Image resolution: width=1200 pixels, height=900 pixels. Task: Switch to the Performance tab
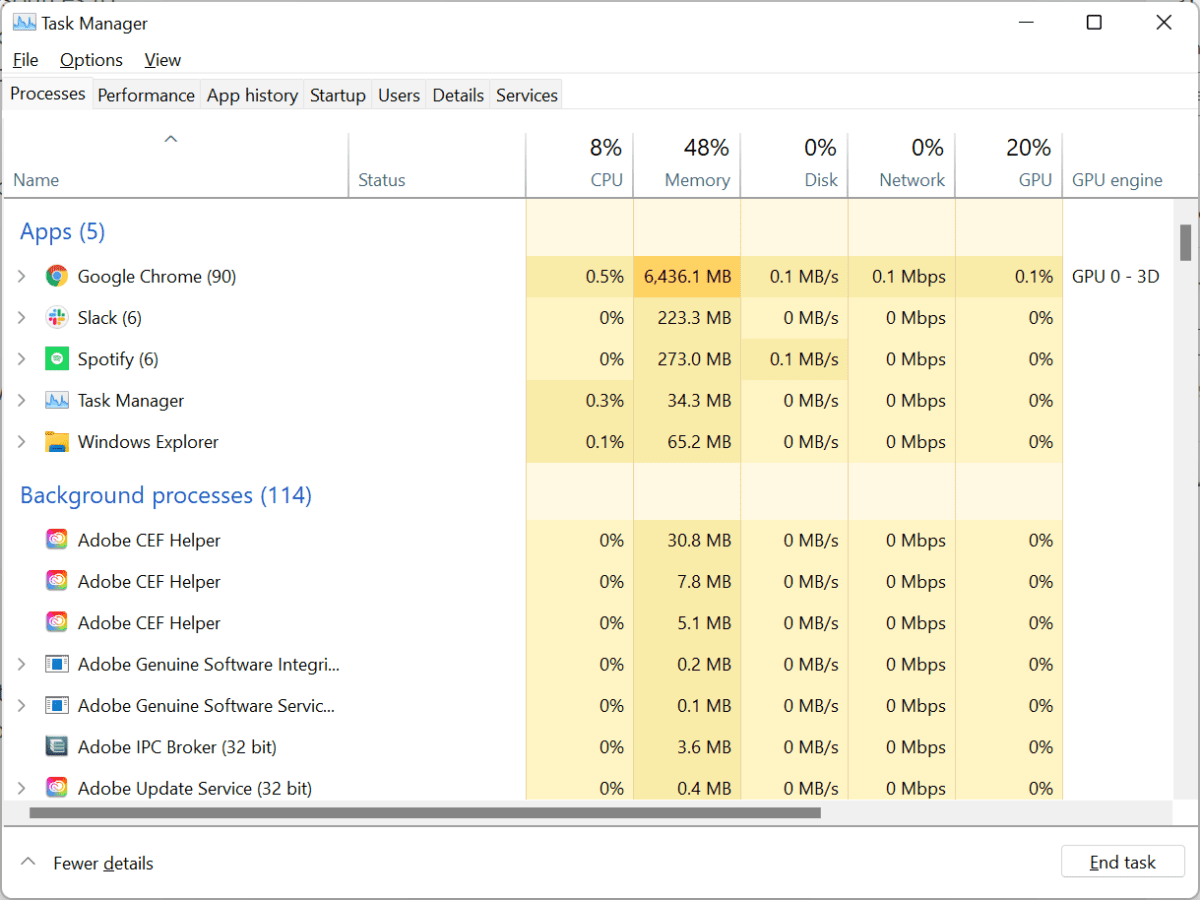click(x=146, y=95)
